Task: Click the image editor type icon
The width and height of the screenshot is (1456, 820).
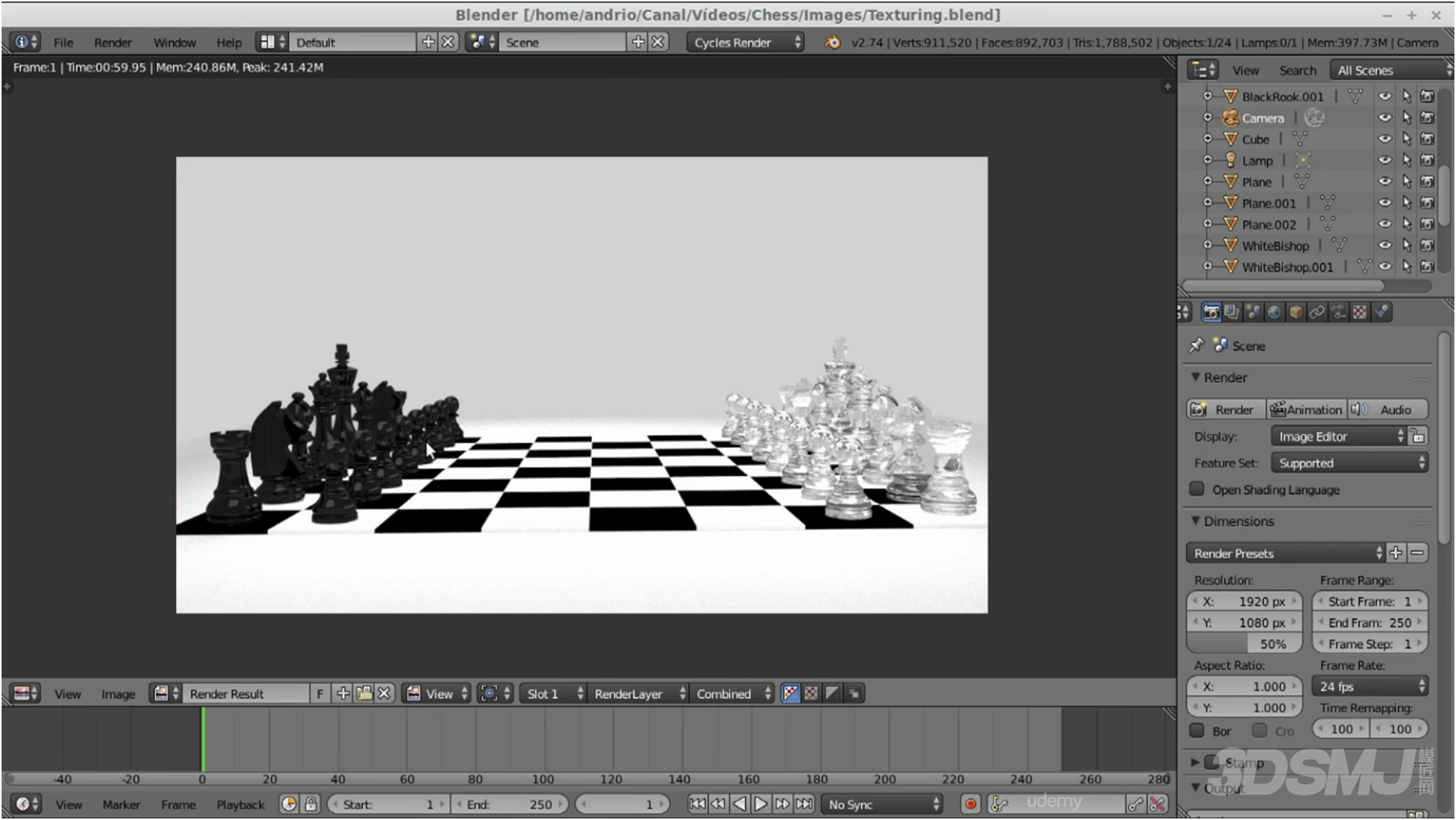Action: [x=25, y=693]
